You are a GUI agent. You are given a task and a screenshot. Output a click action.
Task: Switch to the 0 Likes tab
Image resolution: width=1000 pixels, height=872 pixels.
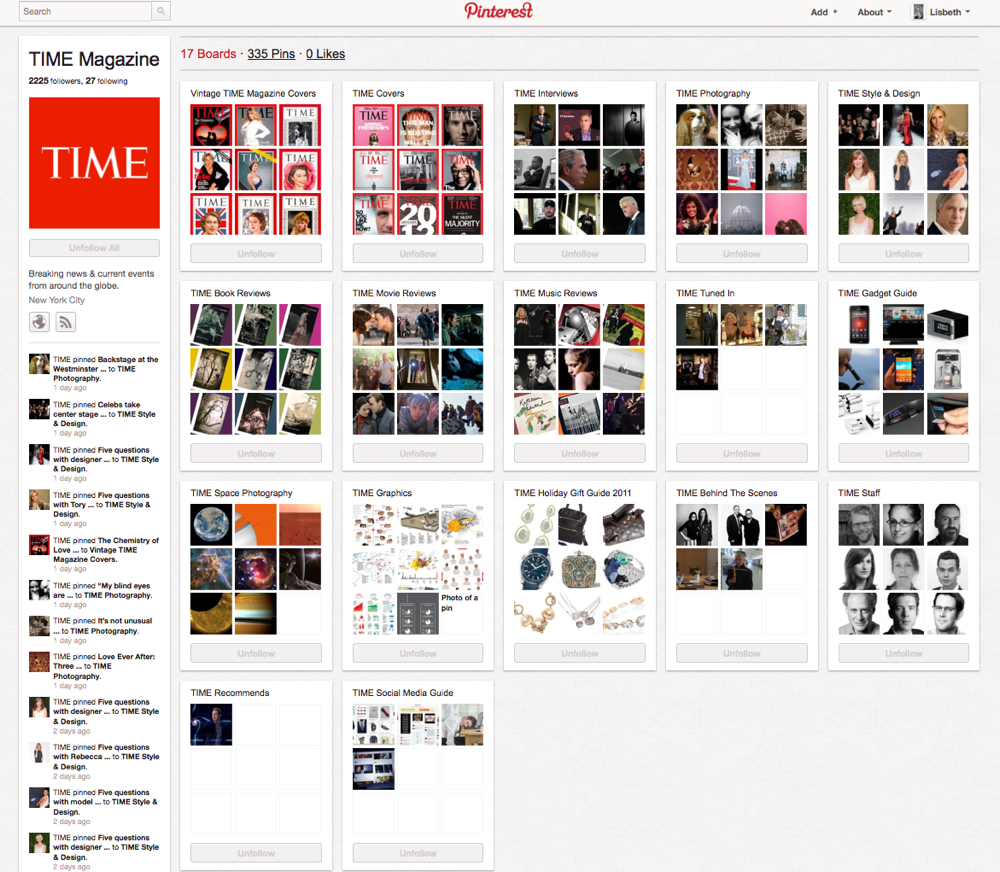pyautogui.click(x=325, y=54)
